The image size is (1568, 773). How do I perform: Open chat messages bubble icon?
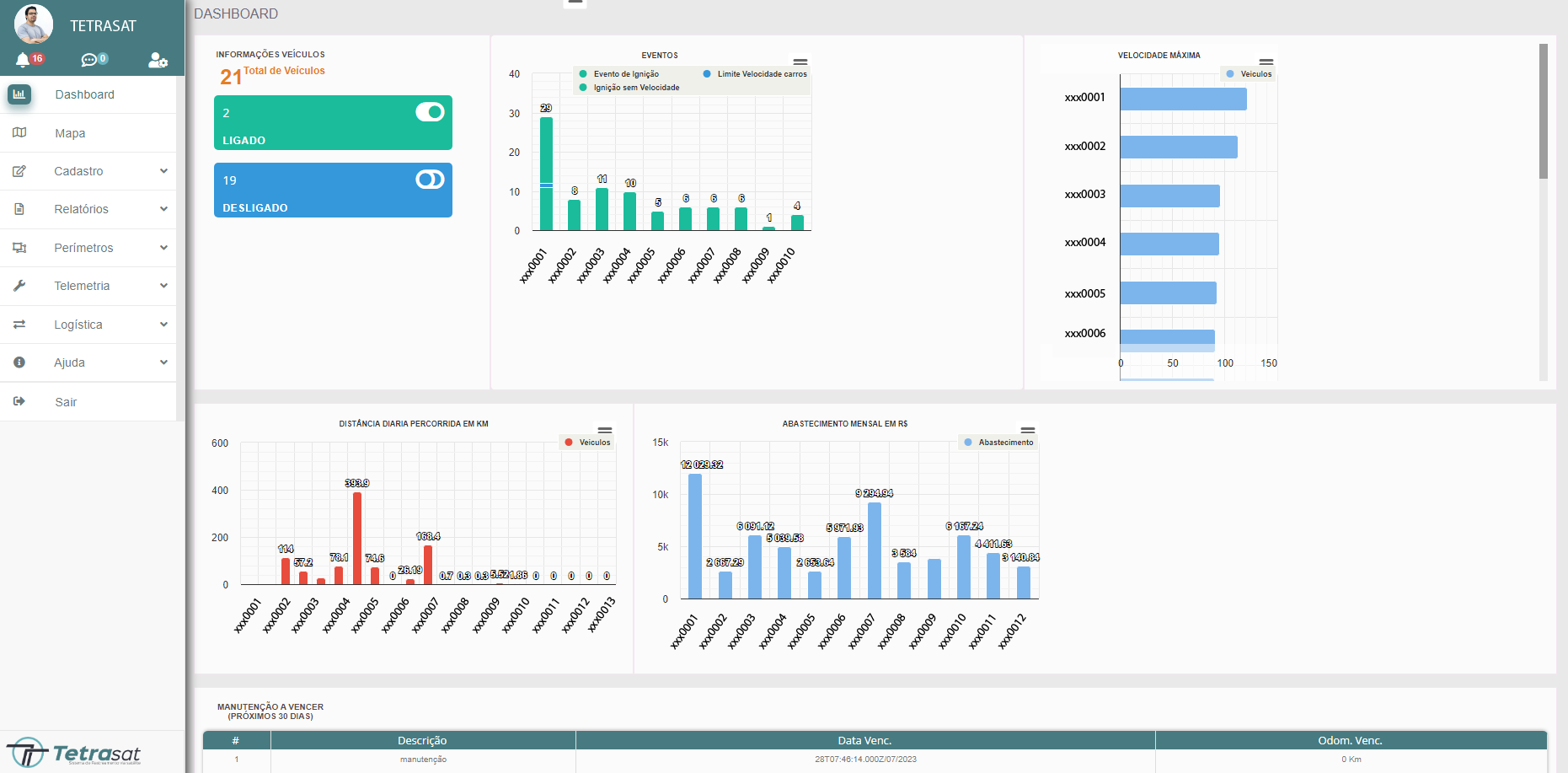(89, 60)
